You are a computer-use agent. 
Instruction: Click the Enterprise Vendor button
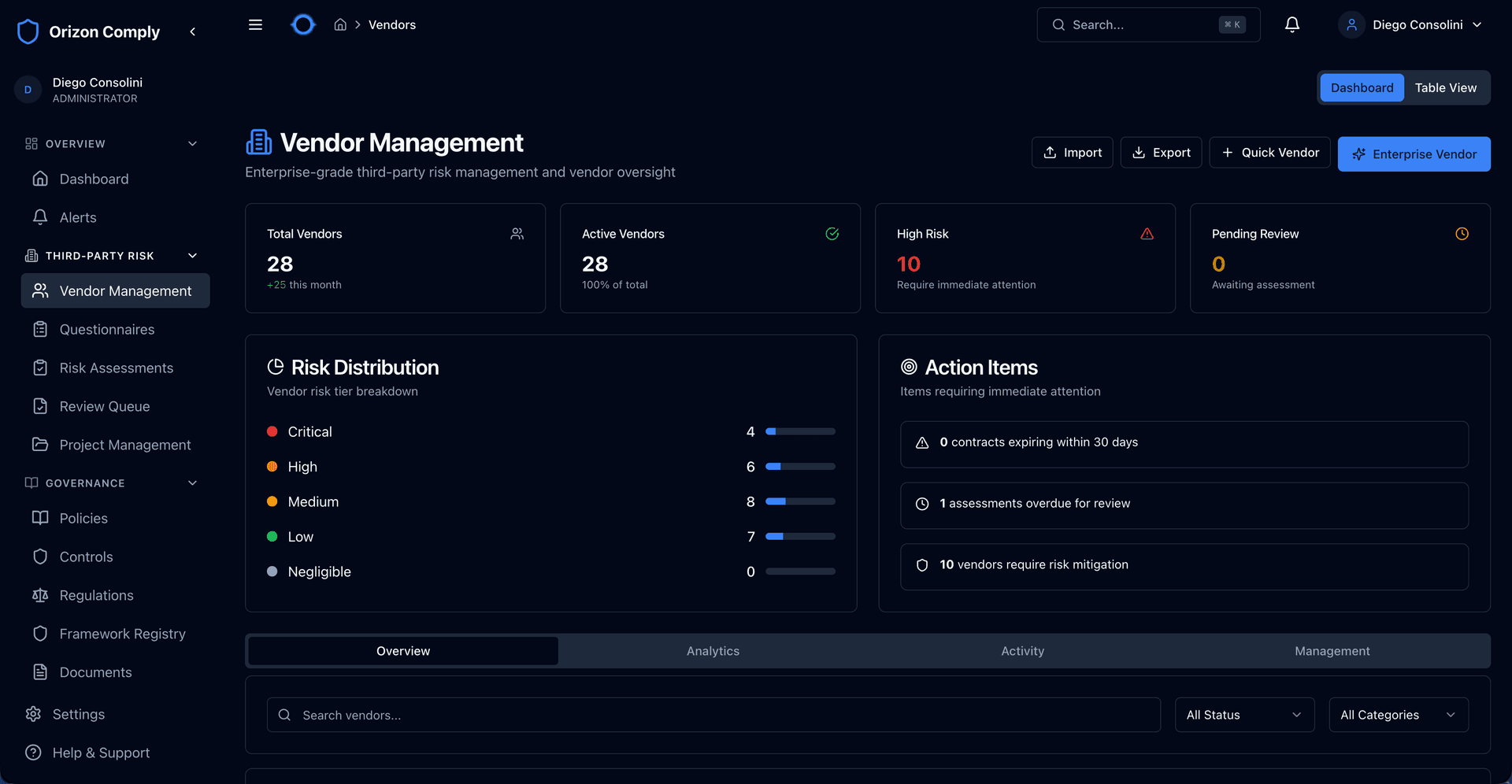click(1414, 153)
